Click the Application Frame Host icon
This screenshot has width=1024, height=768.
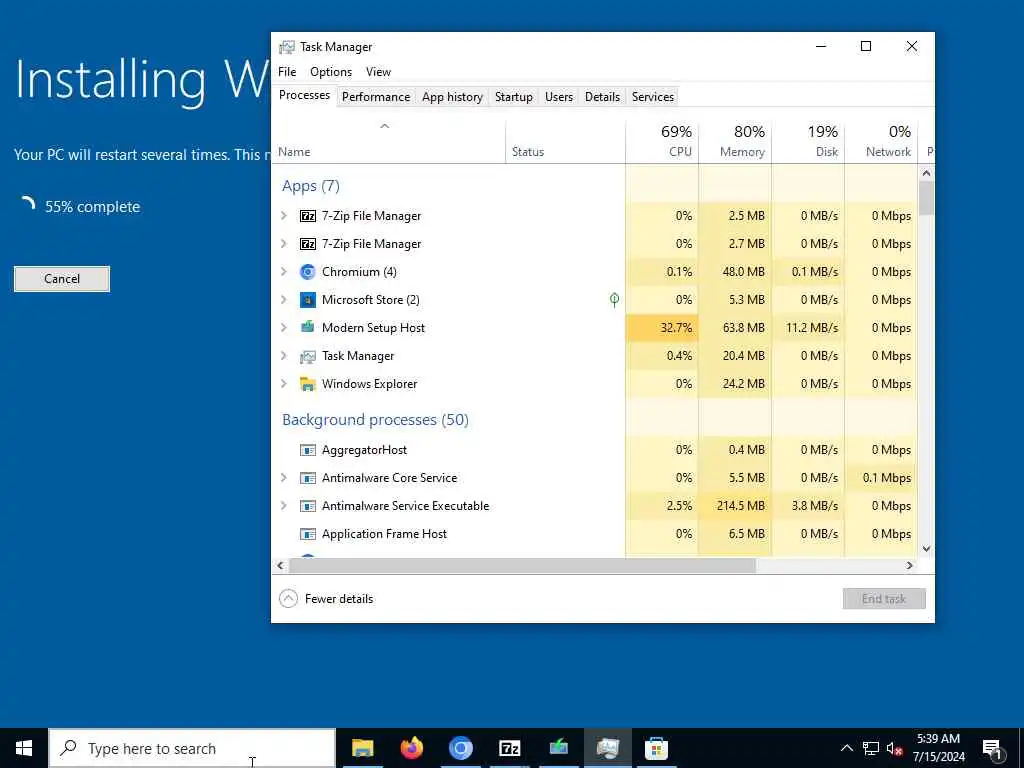pos(308,534)
